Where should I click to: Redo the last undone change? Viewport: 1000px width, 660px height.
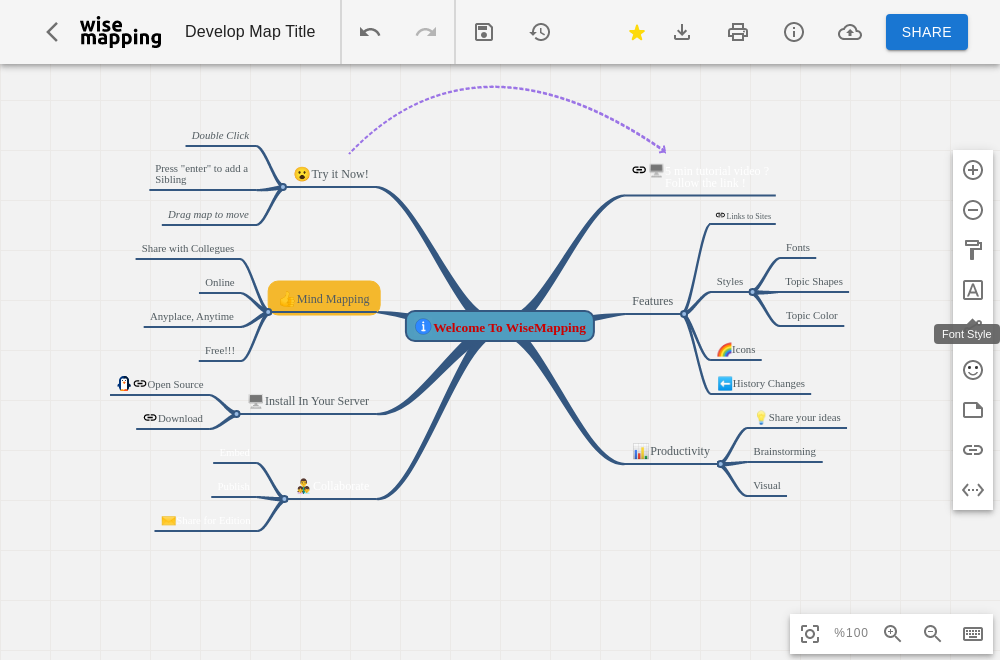pyautogui.click(x=426, y=32)
